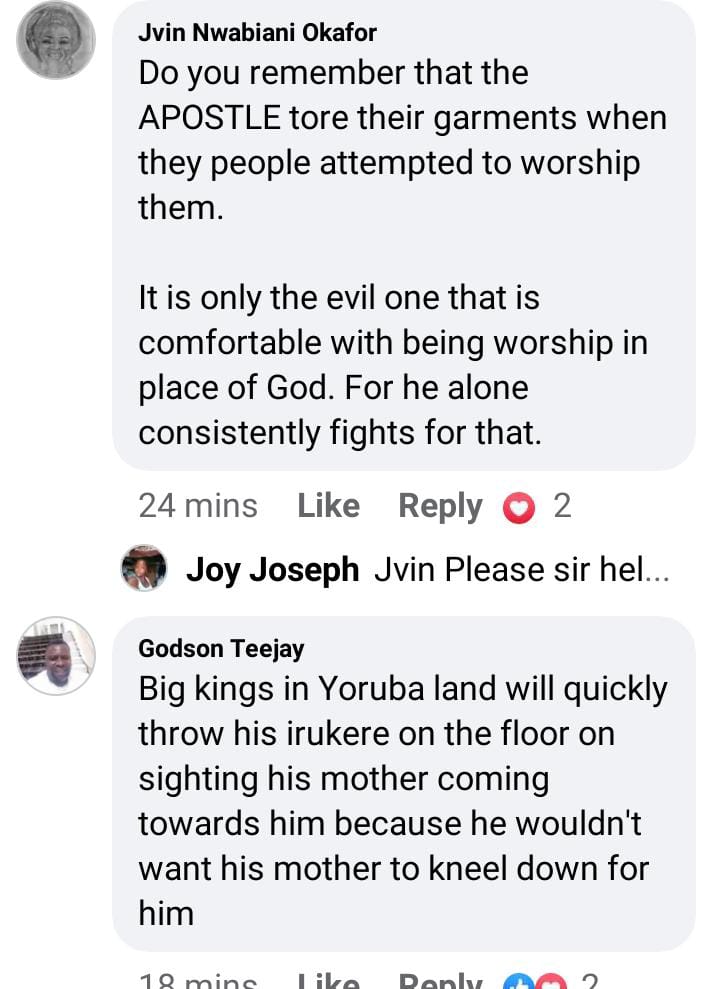Like Jvin Nwabiani Okafor's comment

pyautogui.click(x=328, y=506)
